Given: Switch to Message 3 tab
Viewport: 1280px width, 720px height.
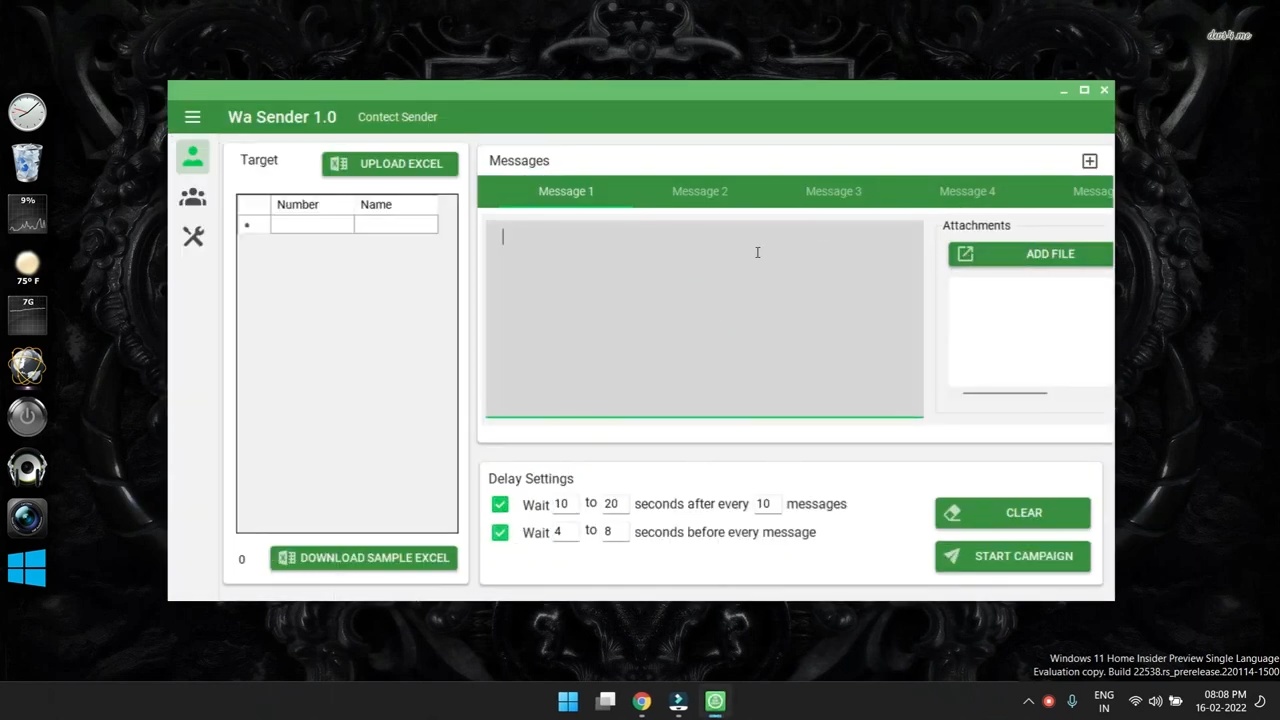Looking at the screenshot, I should (x=833, y=191).
